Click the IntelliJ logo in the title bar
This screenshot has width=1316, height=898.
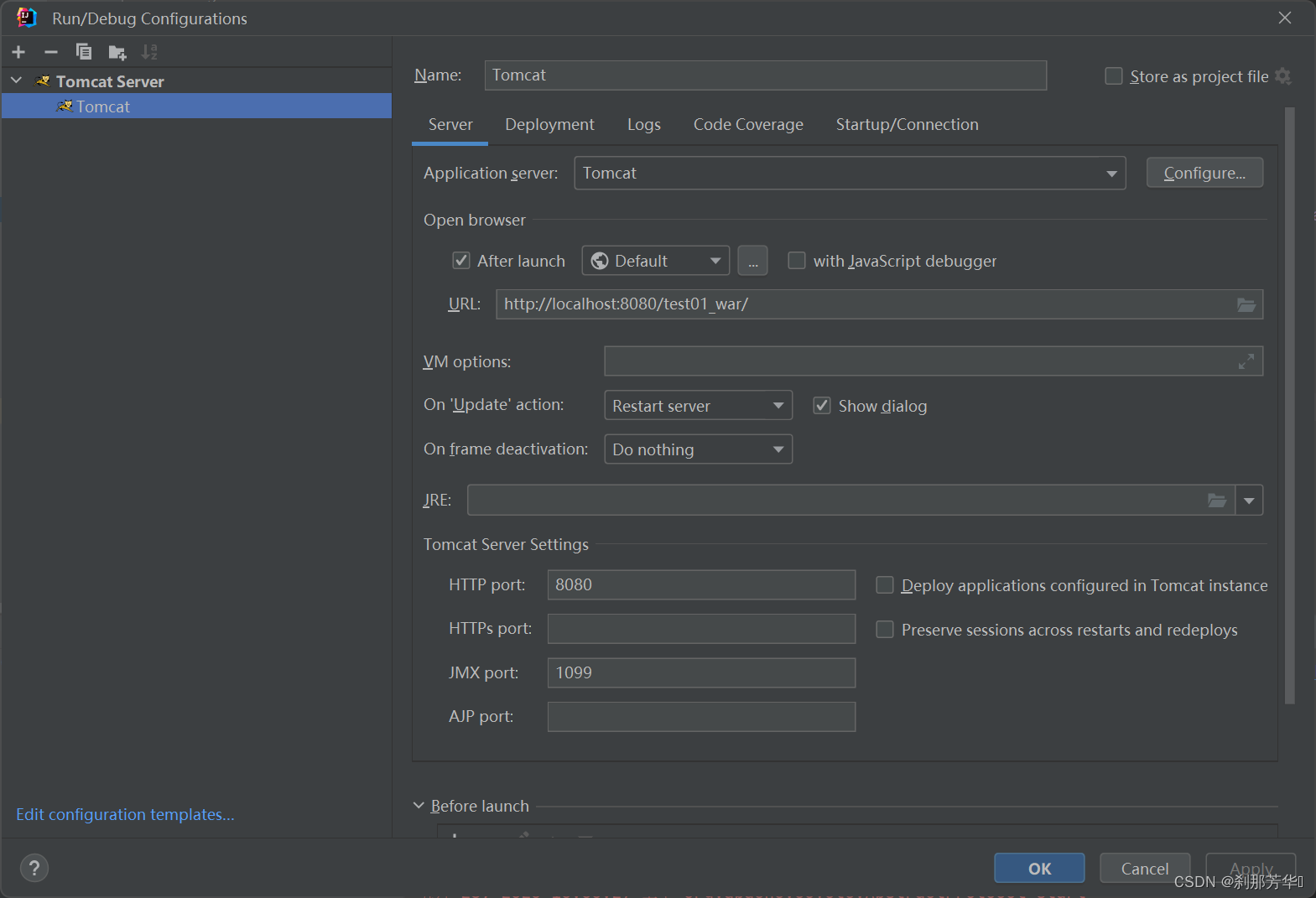[26, 18]
